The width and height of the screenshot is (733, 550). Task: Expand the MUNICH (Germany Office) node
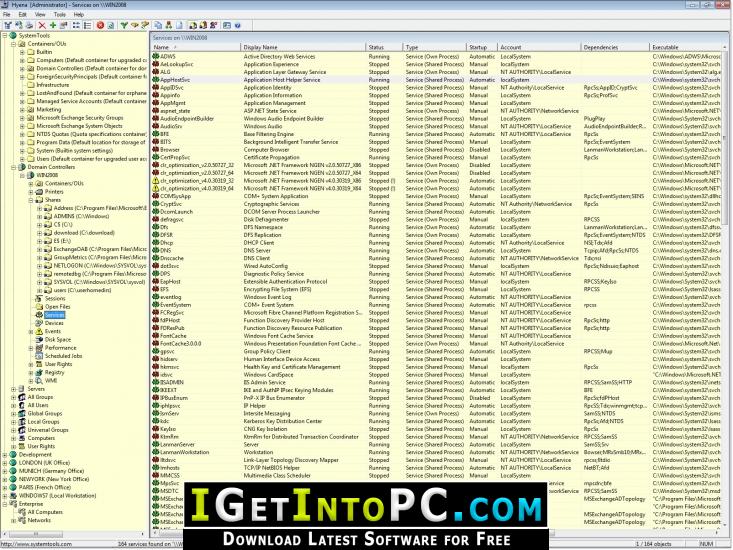(x=5, y=471)
